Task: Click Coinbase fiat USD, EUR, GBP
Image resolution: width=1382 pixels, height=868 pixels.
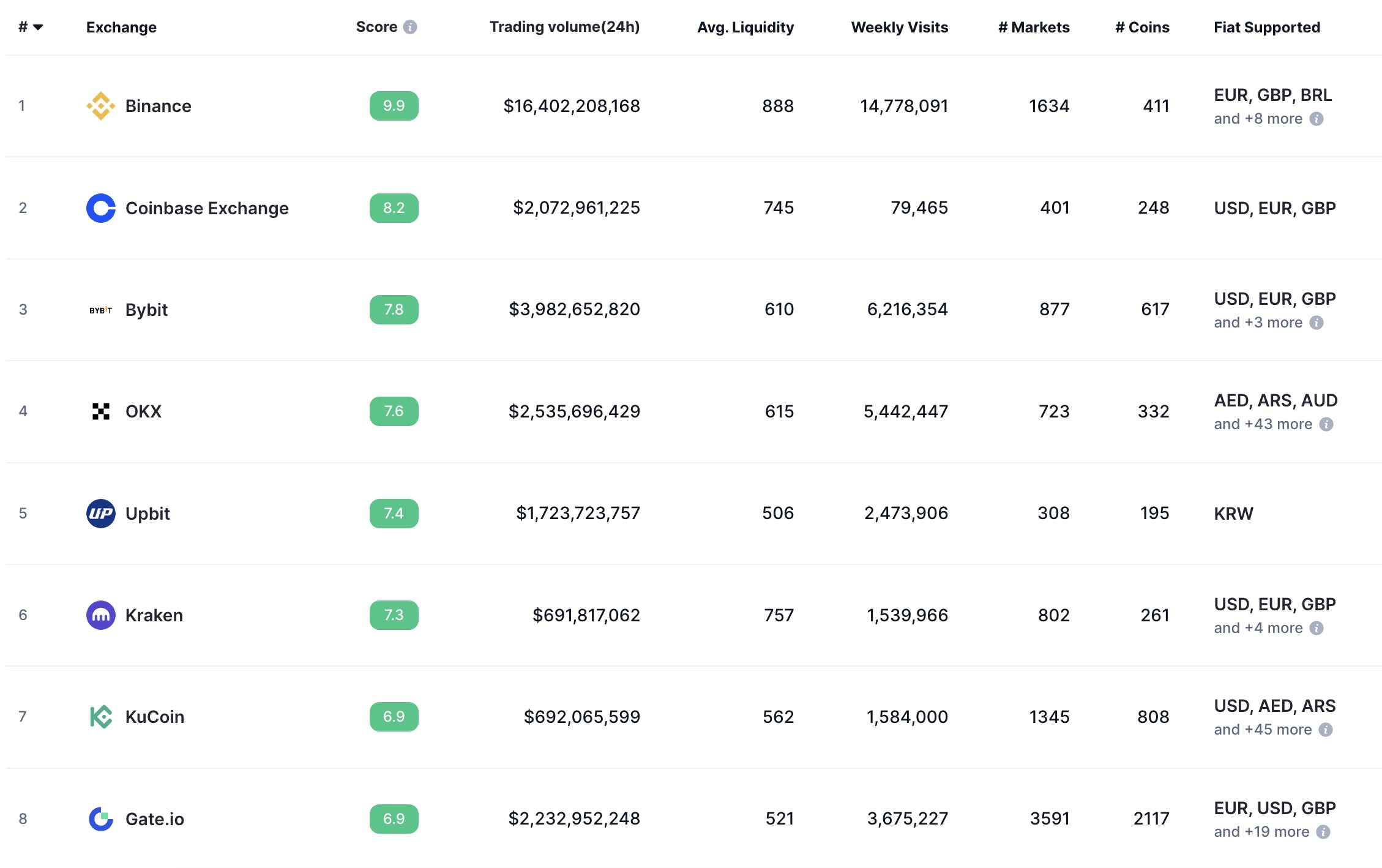Action: pos(1275,208)
